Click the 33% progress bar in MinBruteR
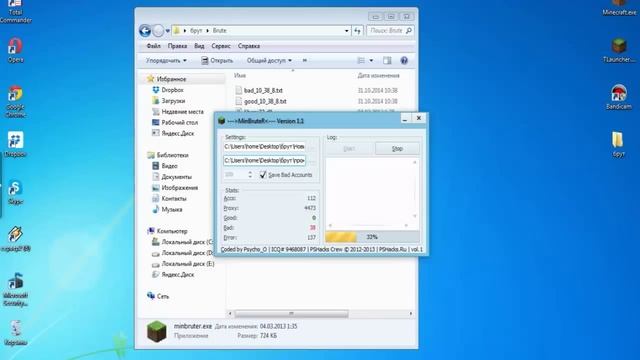Image resolution: width=640 pixels, height=360 pixels. coord(372,237)
